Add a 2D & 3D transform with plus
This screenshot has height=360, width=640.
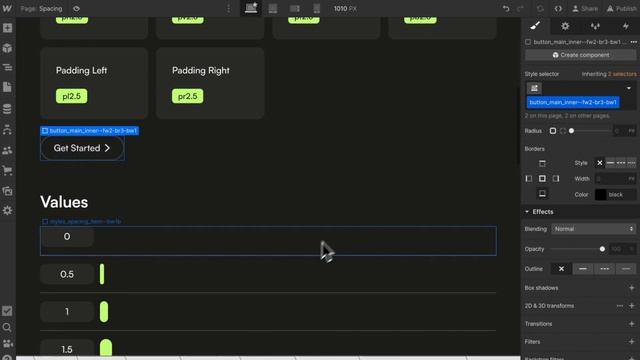(631, 306)
